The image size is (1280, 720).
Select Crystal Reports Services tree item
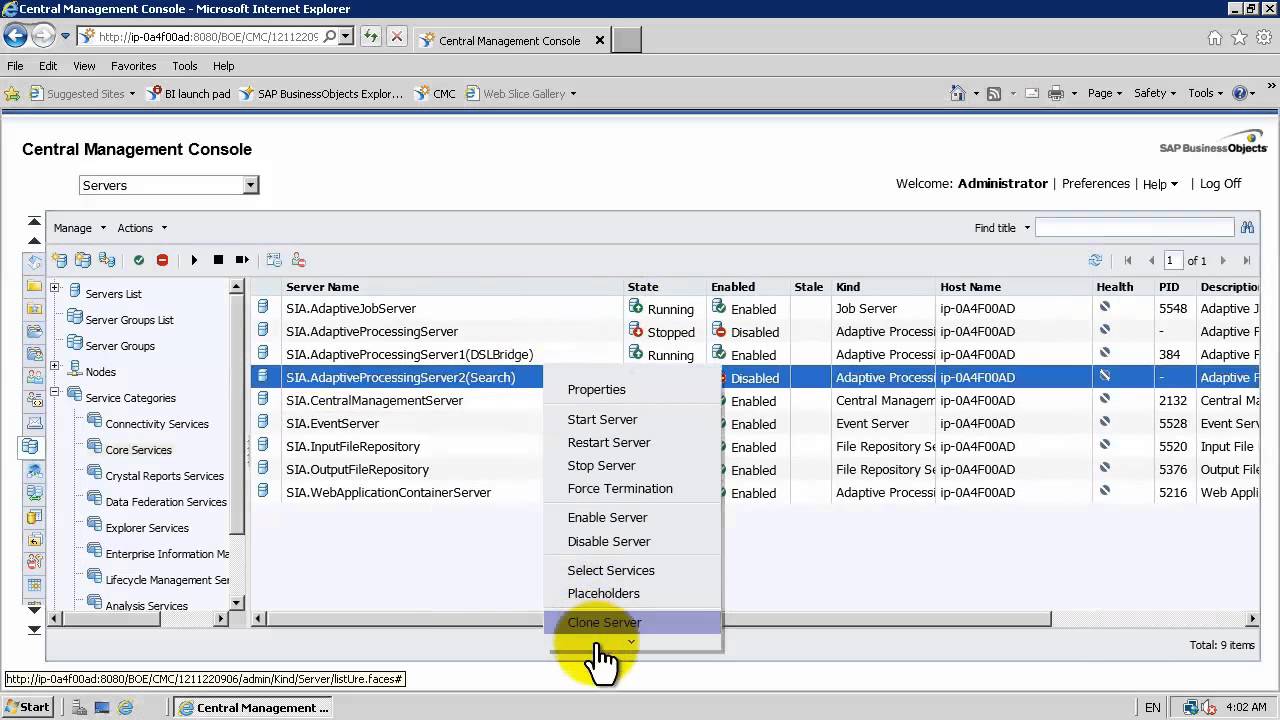[164, 476]
